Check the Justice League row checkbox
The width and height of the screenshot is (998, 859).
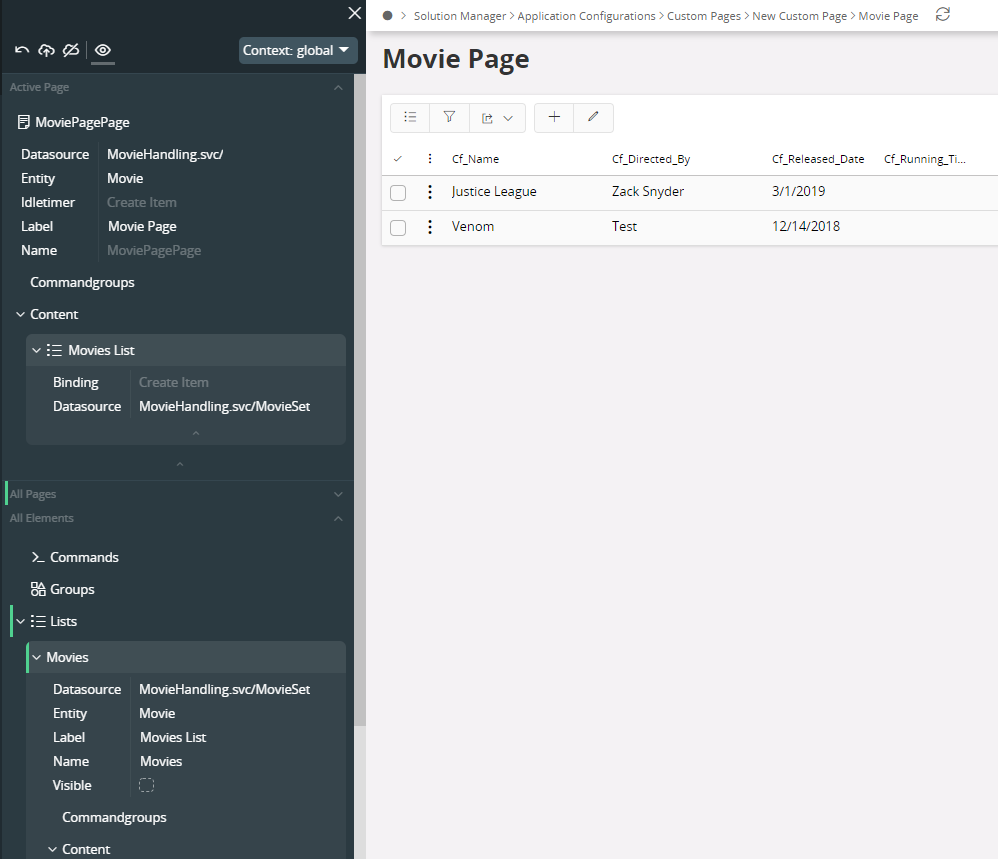click(398, 192)
